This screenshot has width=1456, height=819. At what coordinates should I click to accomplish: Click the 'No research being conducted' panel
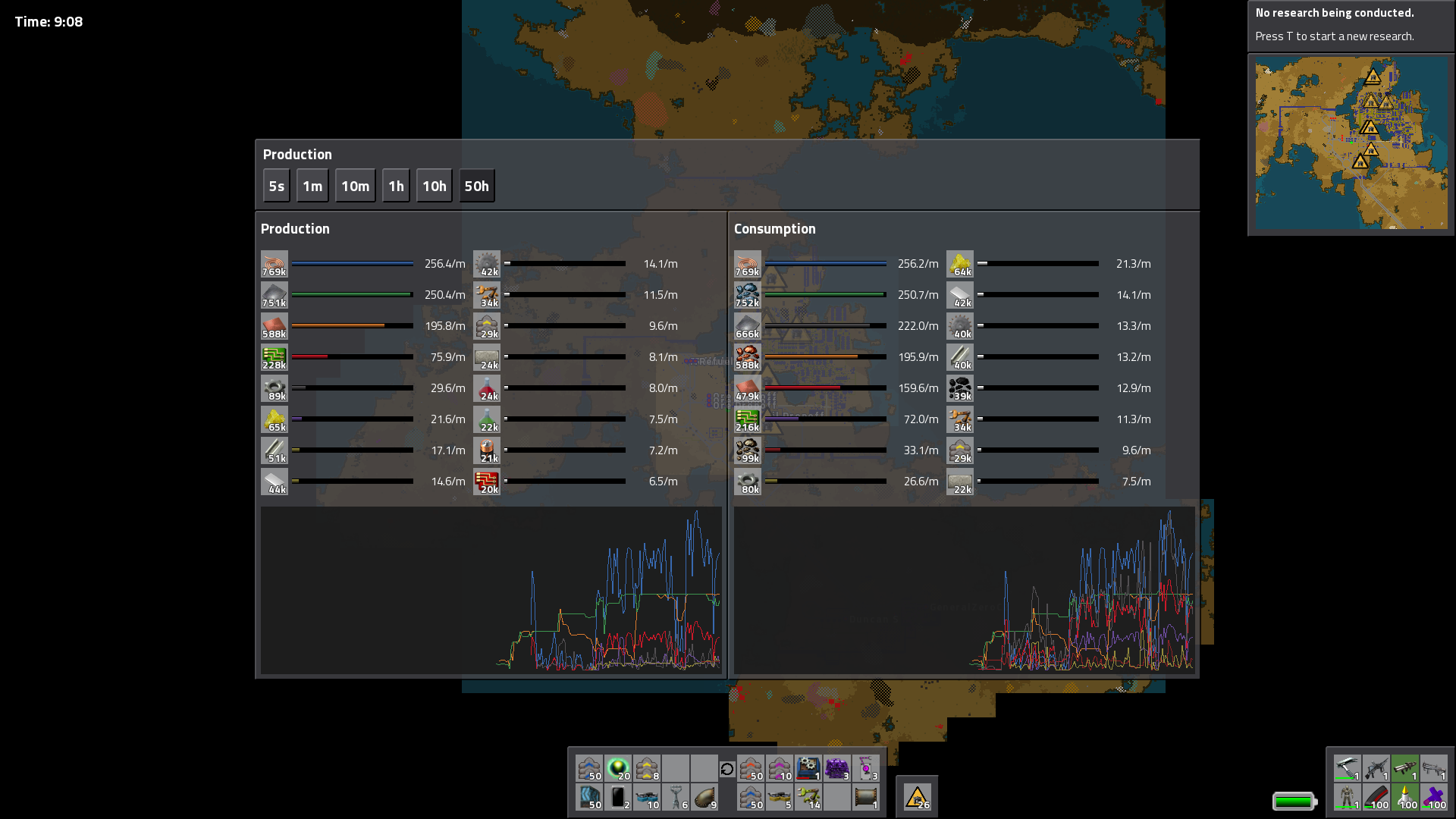point(1351,25)
